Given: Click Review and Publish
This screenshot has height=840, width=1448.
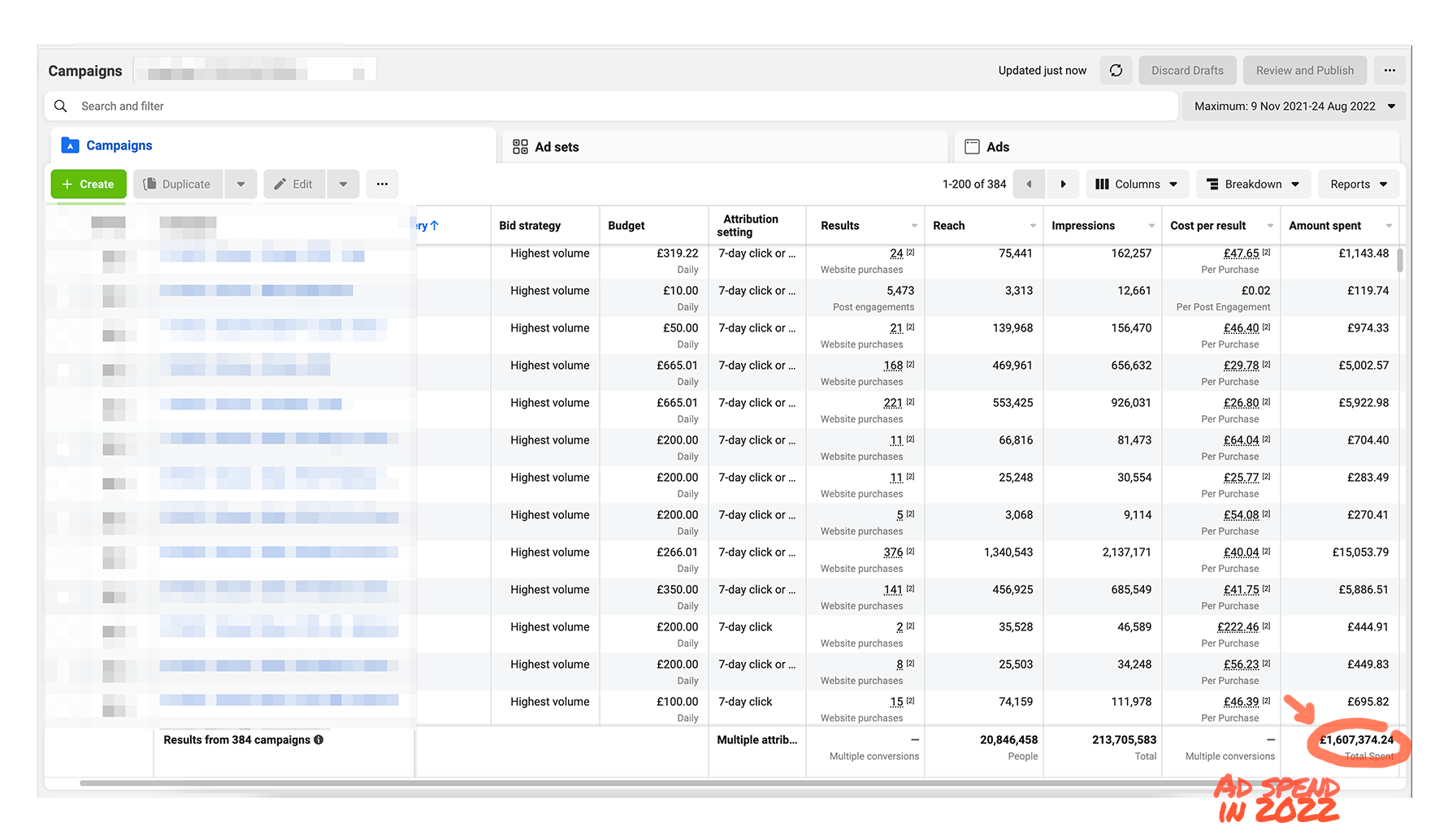Looking at the screenshot, I should point(1305,71).
